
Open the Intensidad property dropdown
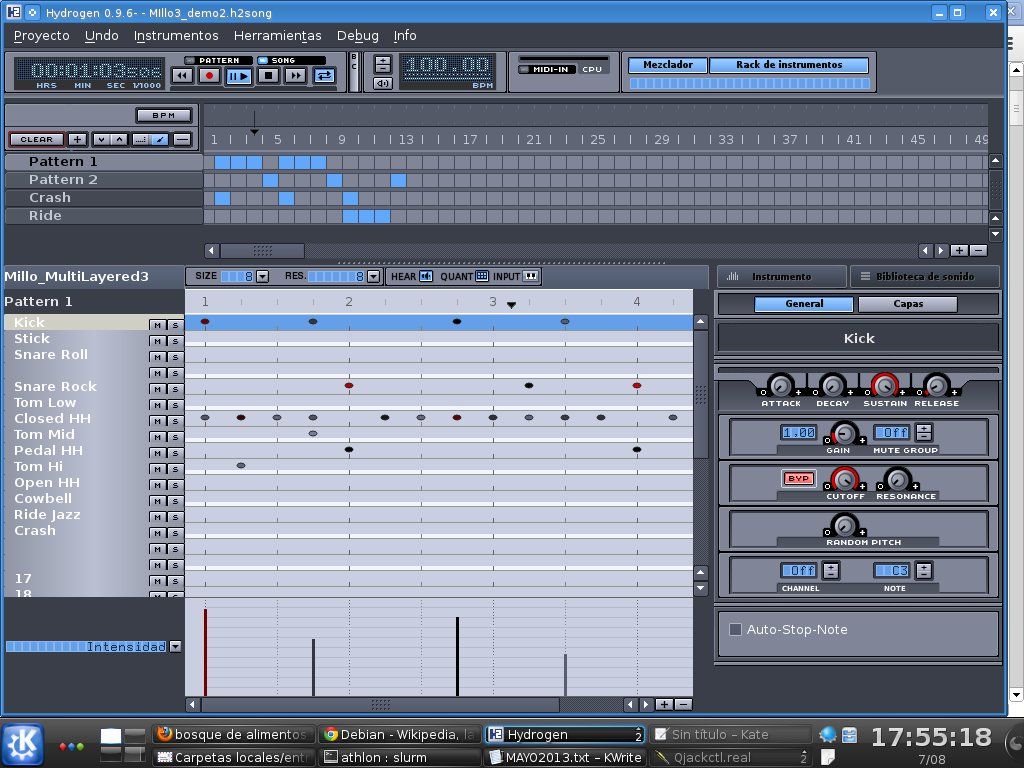[175, 647]
